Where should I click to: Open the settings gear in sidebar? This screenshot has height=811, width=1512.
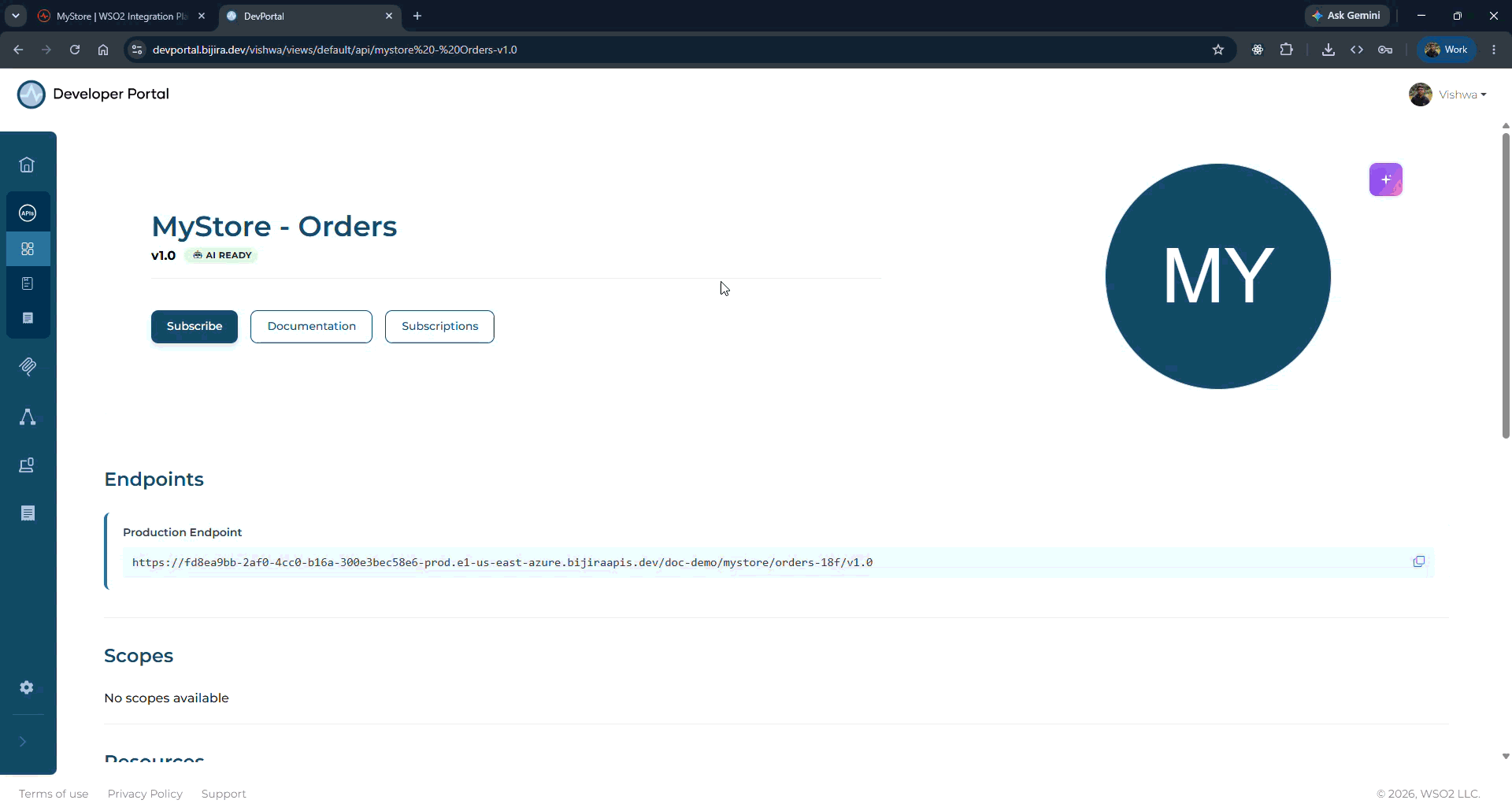(x=27, y=687)
